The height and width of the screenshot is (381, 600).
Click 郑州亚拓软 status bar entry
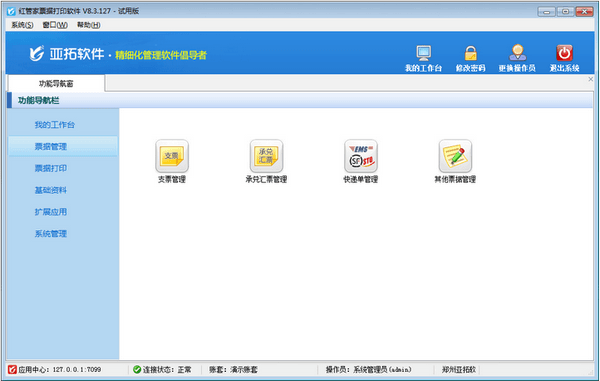tap(459, 370)
